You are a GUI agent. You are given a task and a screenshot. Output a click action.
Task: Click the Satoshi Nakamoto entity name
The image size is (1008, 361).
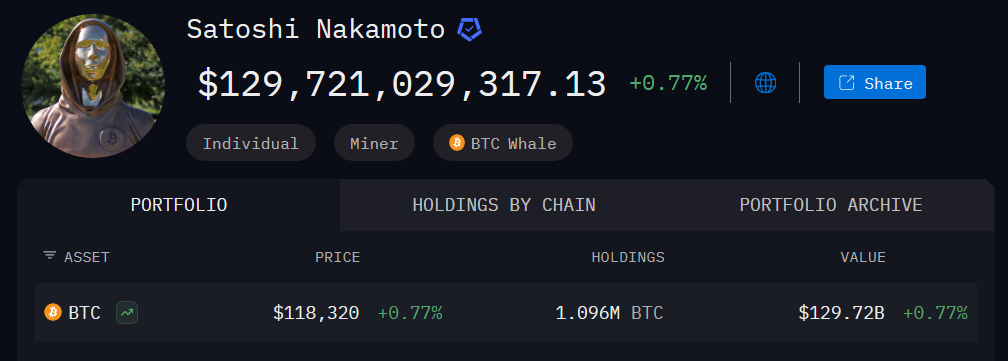(316, 30)
